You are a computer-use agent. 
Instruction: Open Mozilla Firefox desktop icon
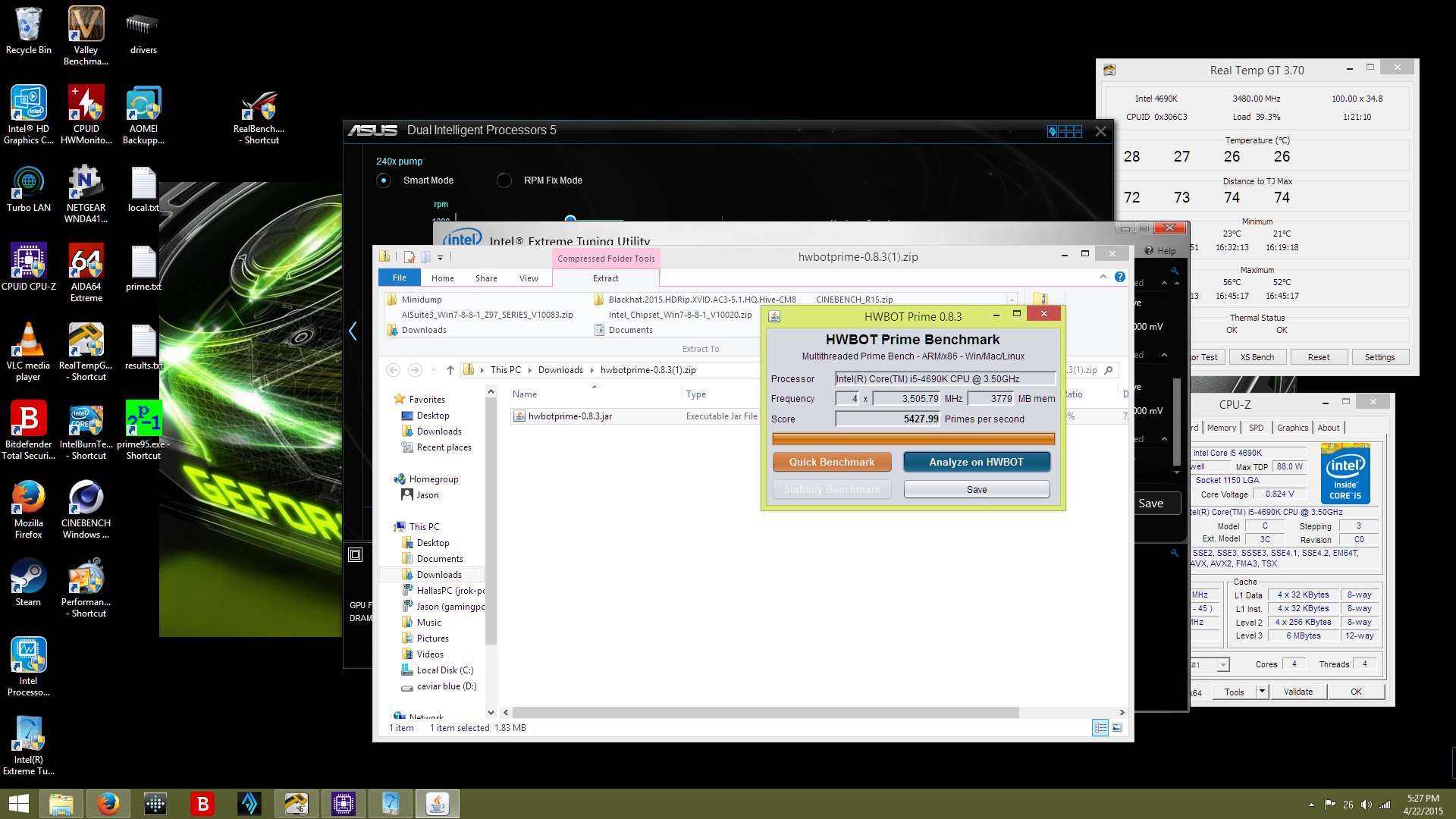[x=29, y=509]
